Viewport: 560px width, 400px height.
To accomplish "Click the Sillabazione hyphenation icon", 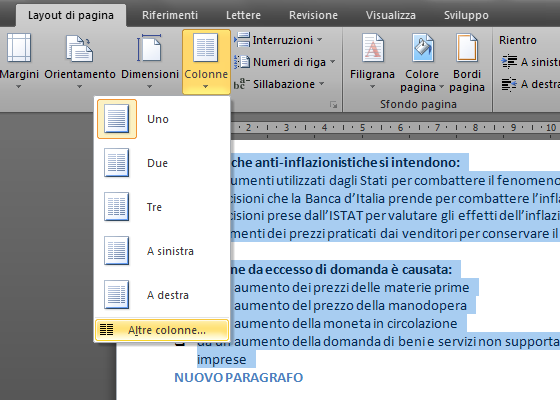I will (x=241, y=84).
